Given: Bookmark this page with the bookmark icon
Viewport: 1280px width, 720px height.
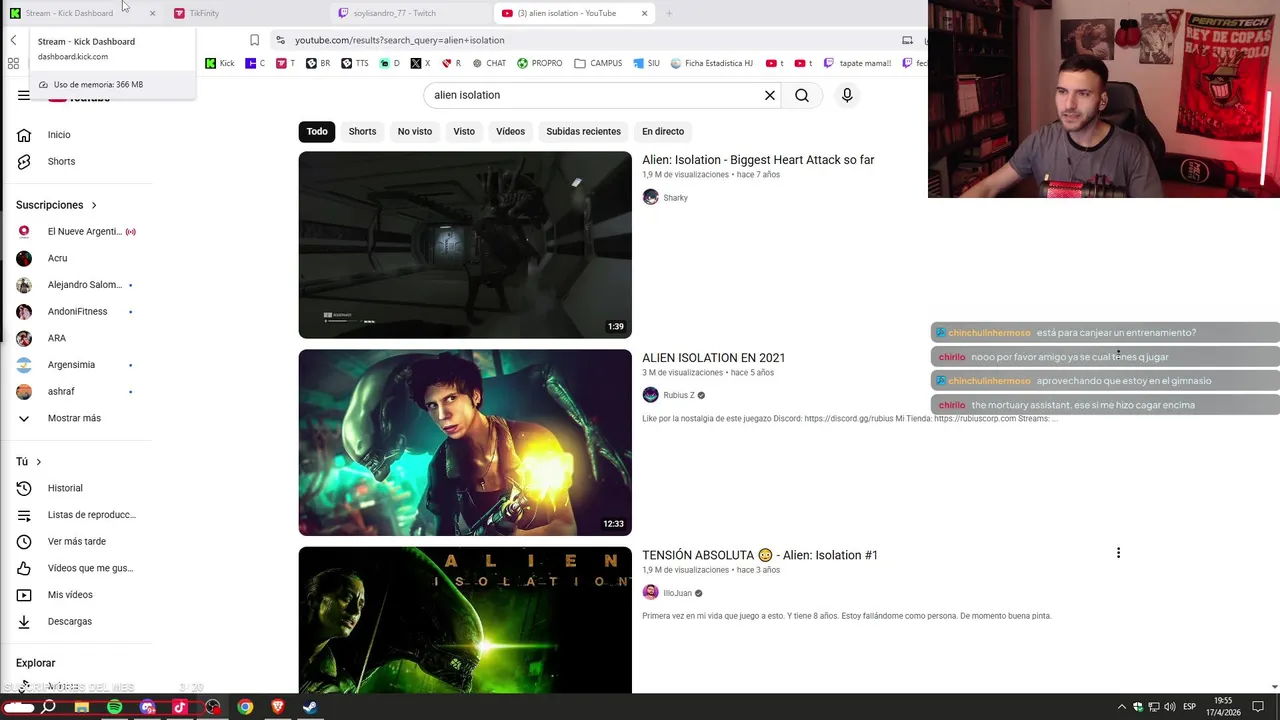Looking at the screenshot, I should 254,40.
